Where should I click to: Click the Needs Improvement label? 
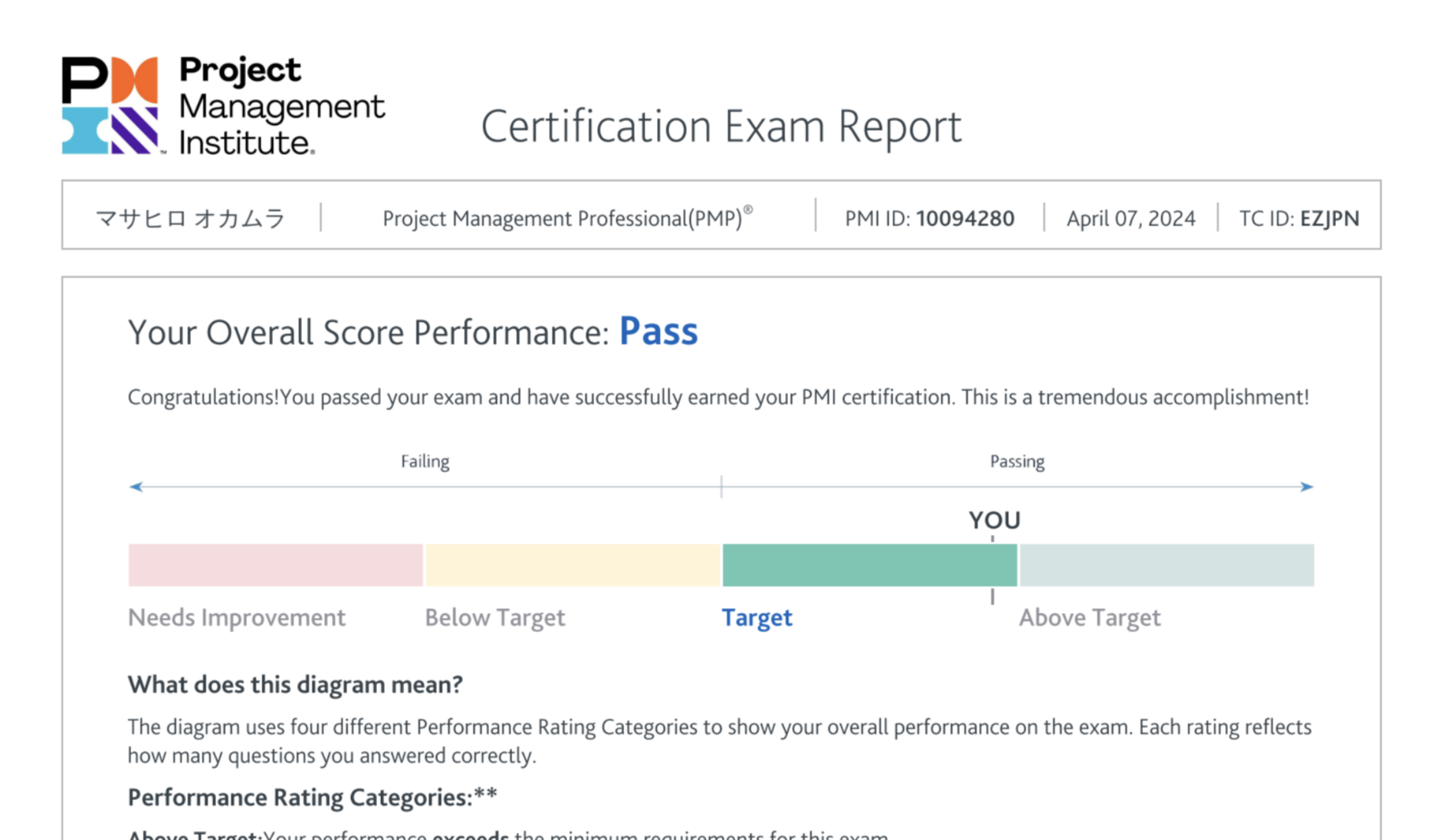(236, 618)
